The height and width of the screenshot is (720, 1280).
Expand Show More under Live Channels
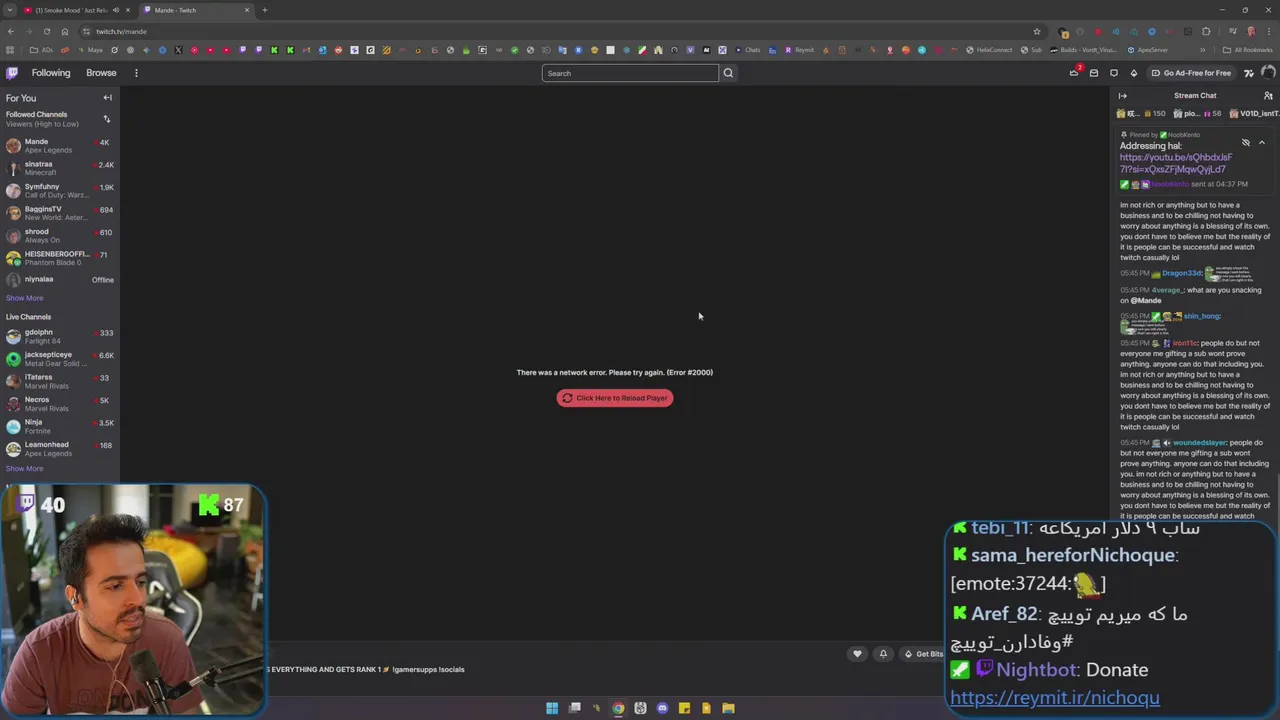coord(24,468)
